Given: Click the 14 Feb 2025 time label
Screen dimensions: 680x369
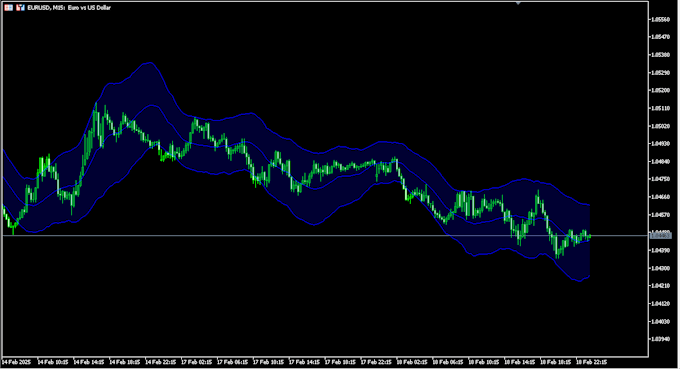Looking at the screenshot, I should [x=16, y=362].
